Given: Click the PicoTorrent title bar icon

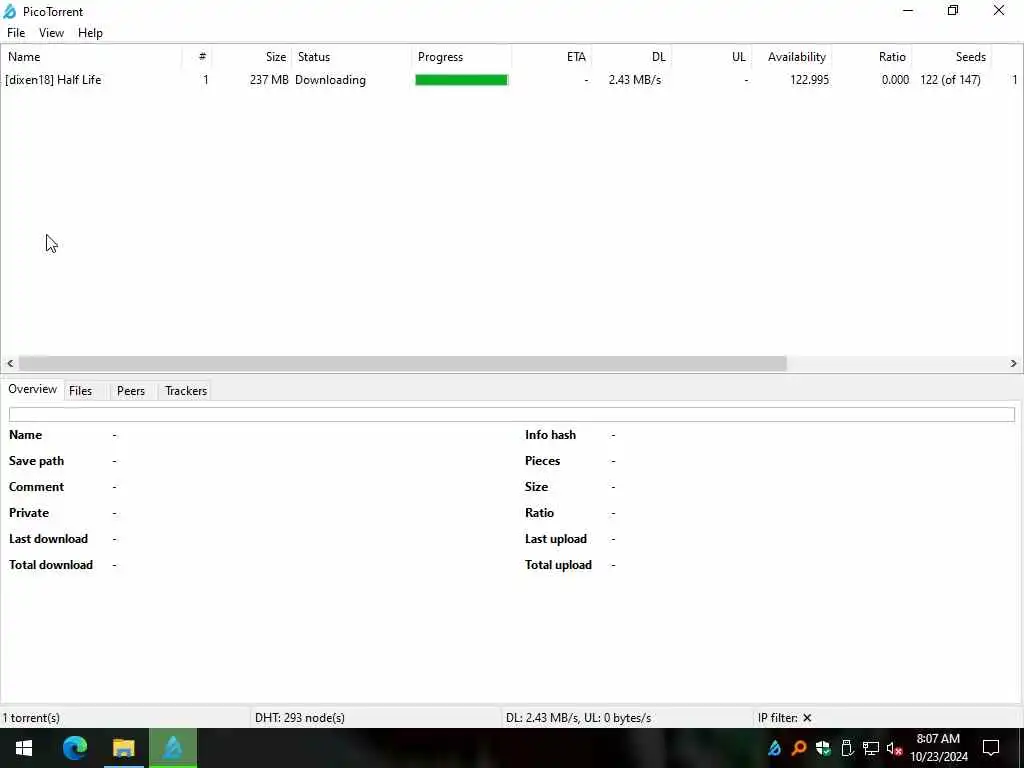Looking at the screenshot, I should [x=10, y=11].
